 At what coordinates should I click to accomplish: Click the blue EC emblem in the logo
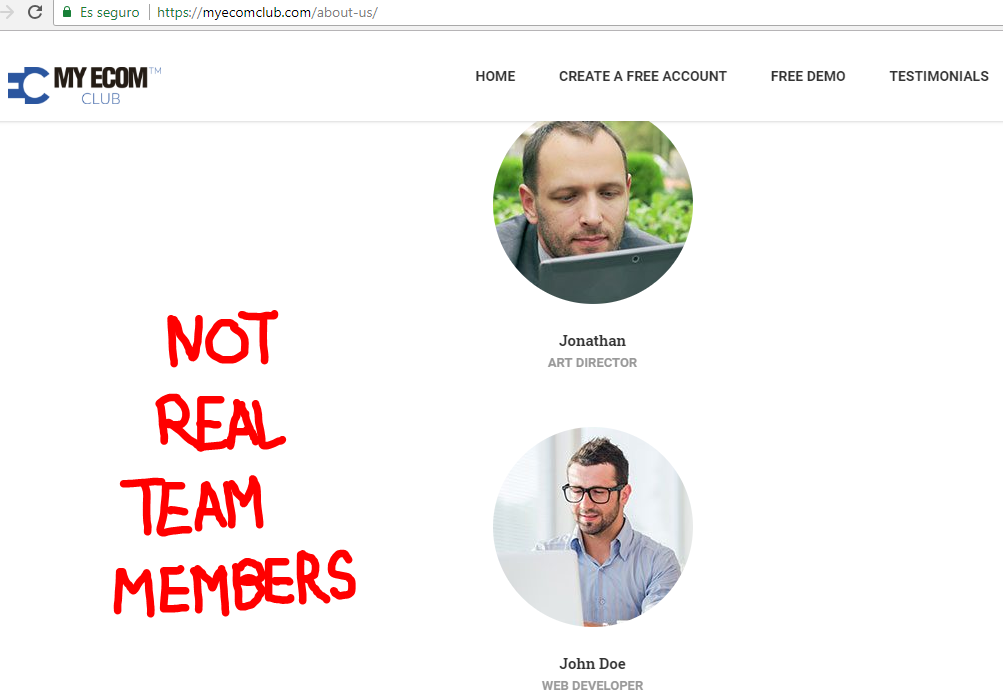pos(28,85)
